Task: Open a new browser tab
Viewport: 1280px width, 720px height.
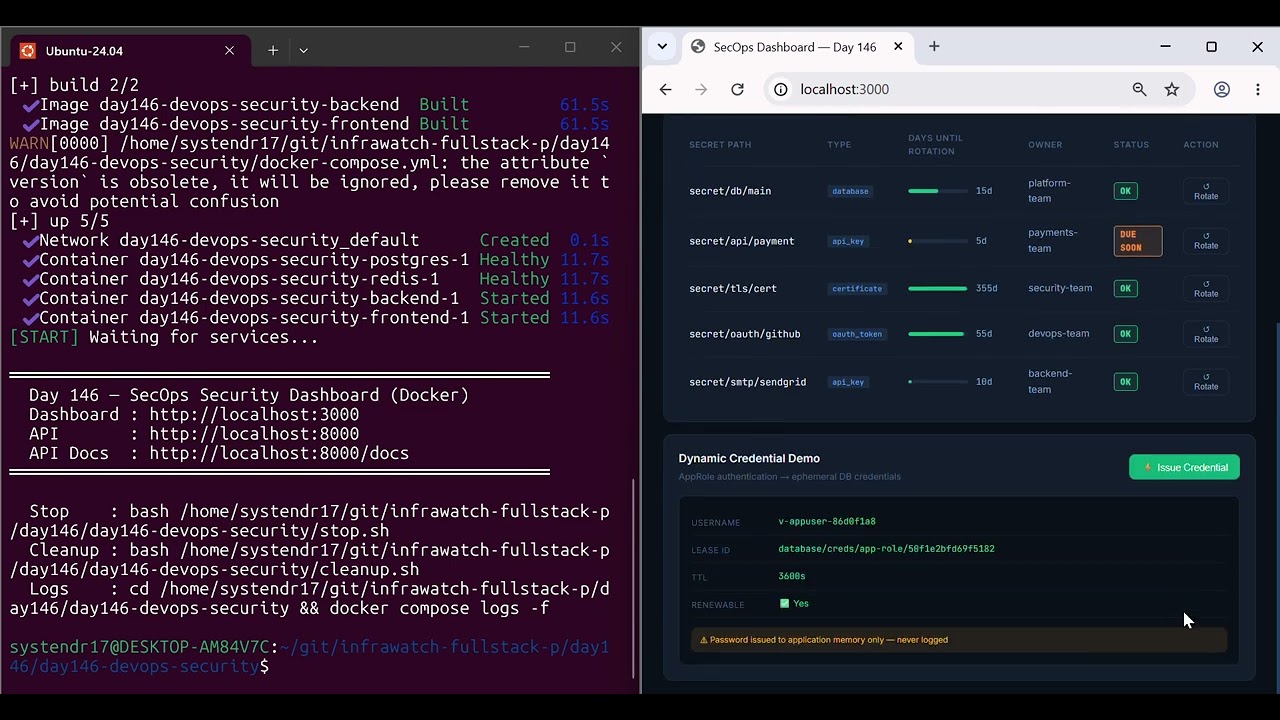Action: (934, 46)
